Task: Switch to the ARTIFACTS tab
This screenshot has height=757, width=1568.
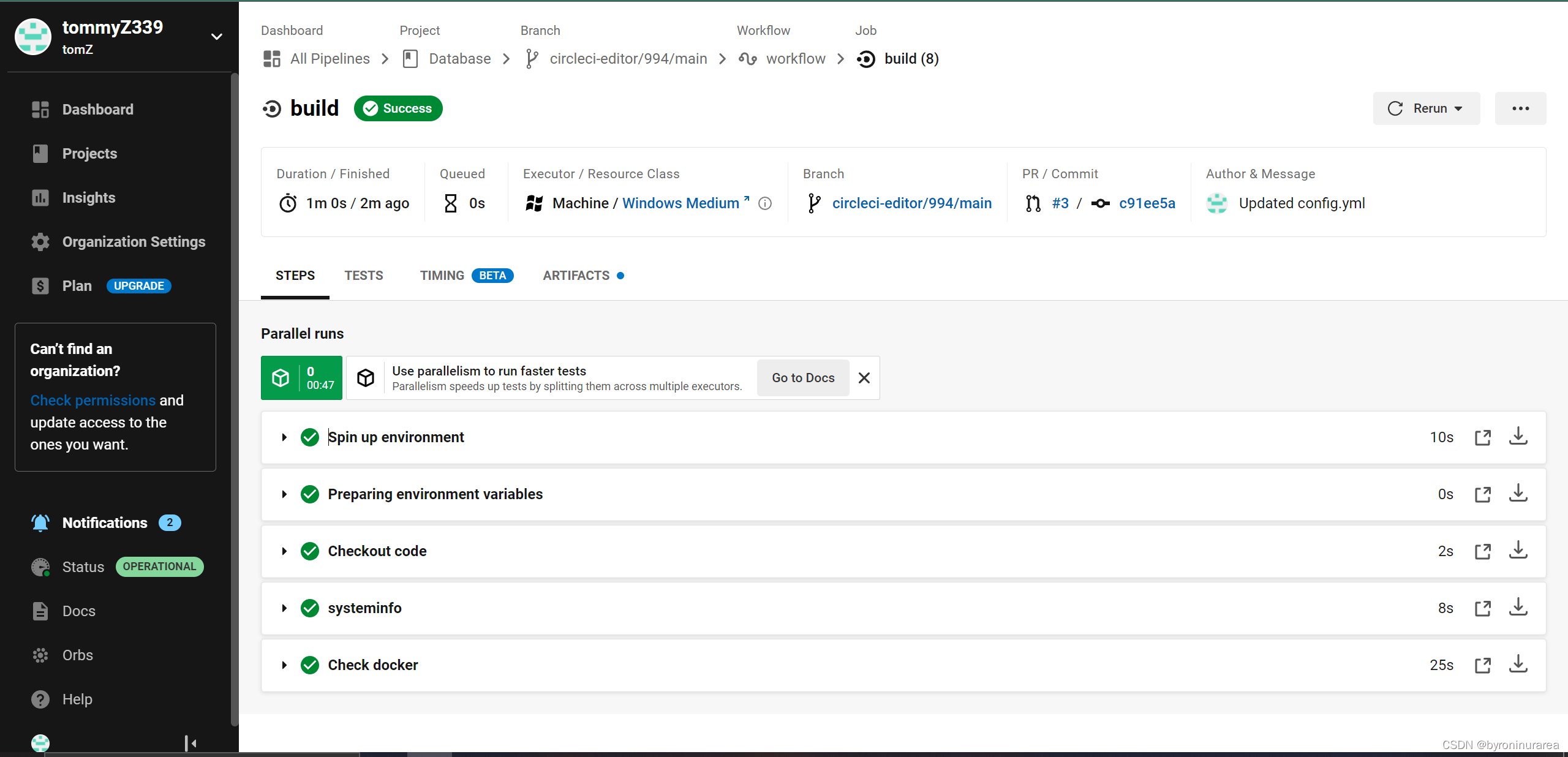Action: point(583,276)
